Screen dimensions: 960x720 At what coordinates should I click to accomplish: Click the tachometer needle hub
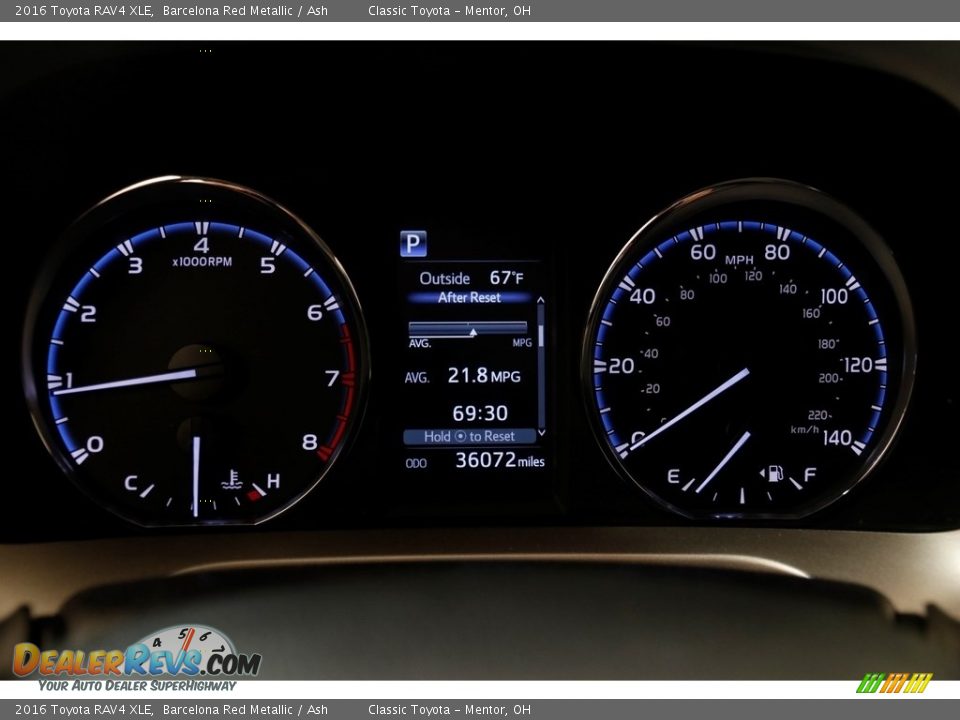(197, 372)
